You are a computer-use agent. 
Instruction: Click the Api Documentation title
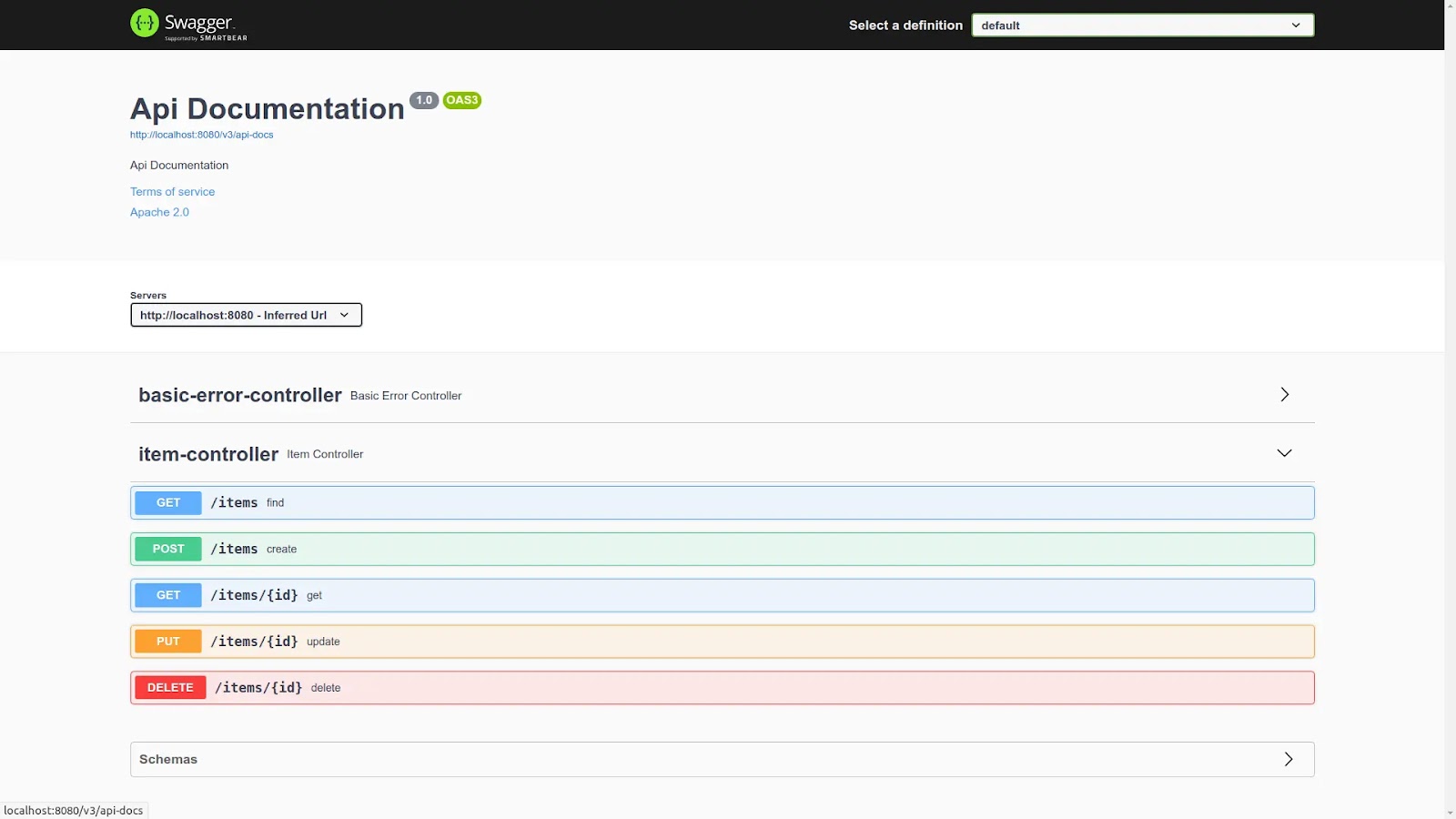(x=267, y=109)
